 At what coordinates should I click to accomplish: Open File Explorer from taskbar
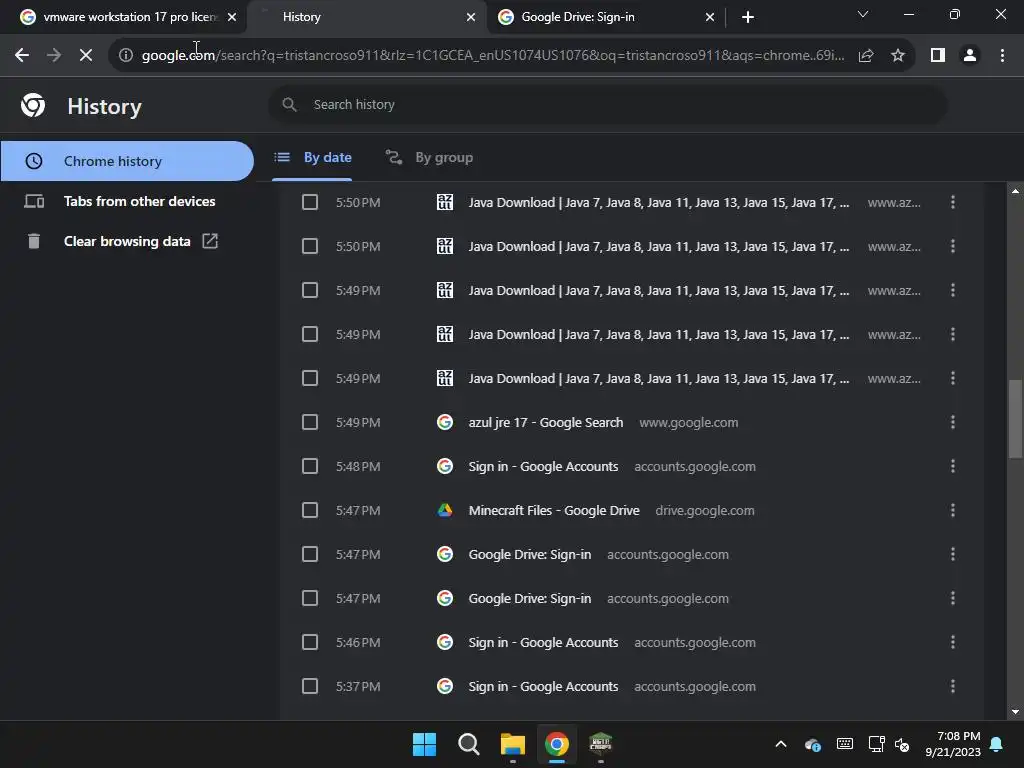click(513, 744)
